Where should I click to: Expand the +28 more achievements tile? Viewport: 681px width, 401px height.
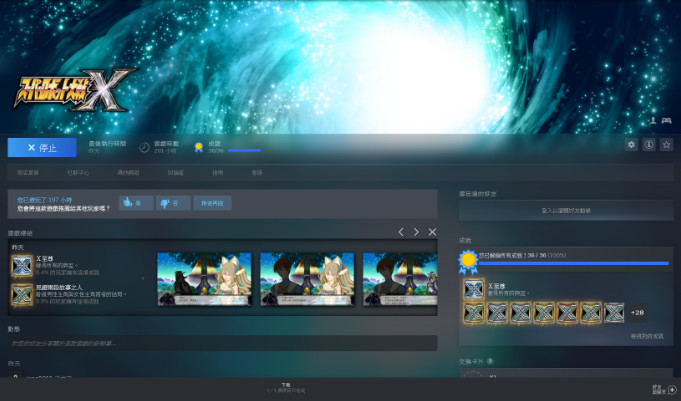(638, 313)
